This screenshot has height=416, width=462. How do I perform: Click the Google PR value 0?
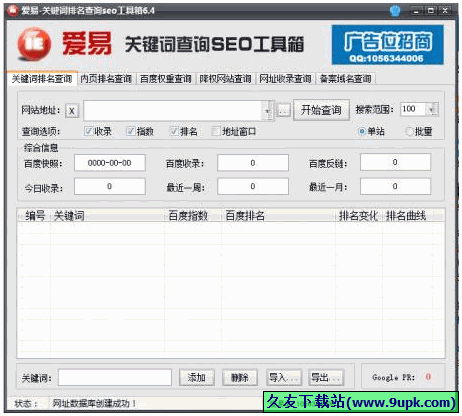[x=428, y=377]
